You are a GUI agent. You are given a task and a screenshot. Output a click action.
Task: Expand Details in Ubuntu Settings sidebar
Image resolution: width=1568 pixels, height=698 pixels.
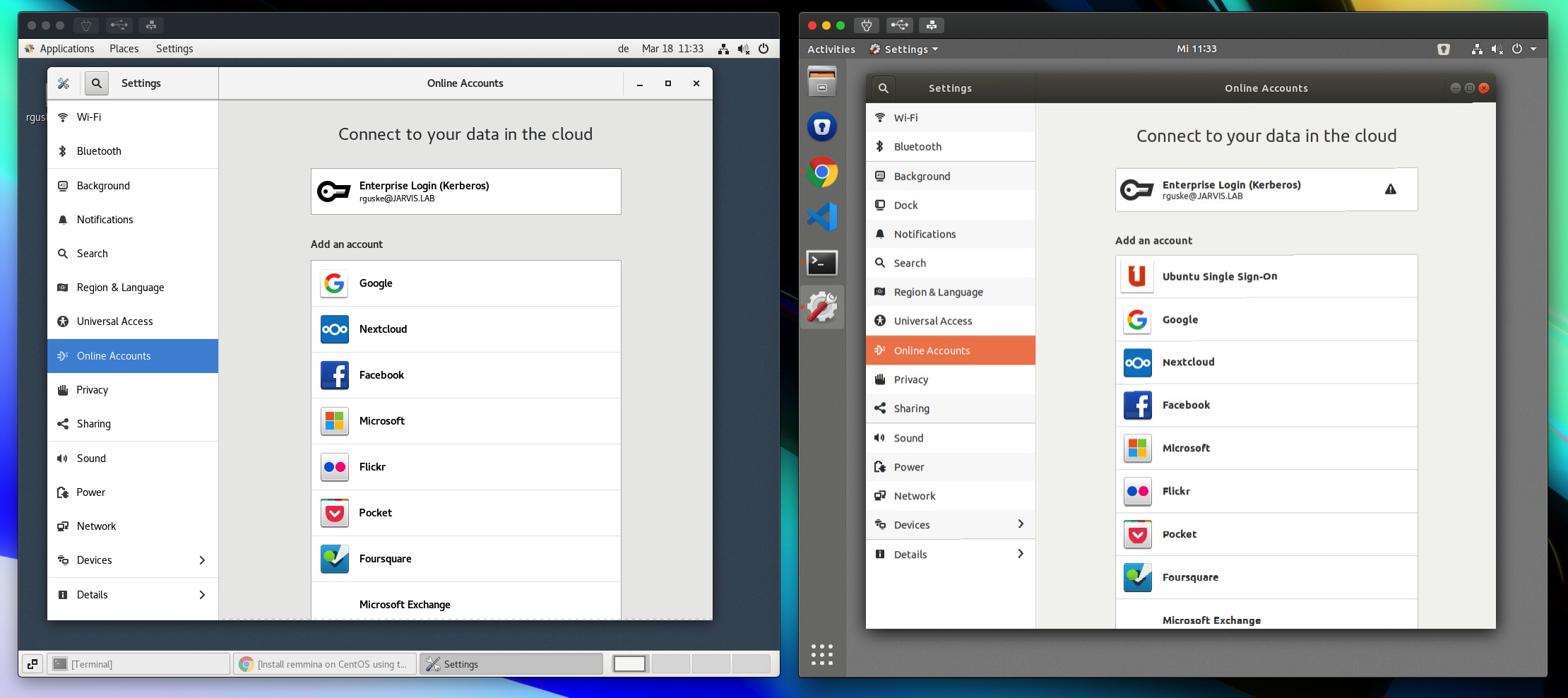pyautogui.click(x=951, y=555)
